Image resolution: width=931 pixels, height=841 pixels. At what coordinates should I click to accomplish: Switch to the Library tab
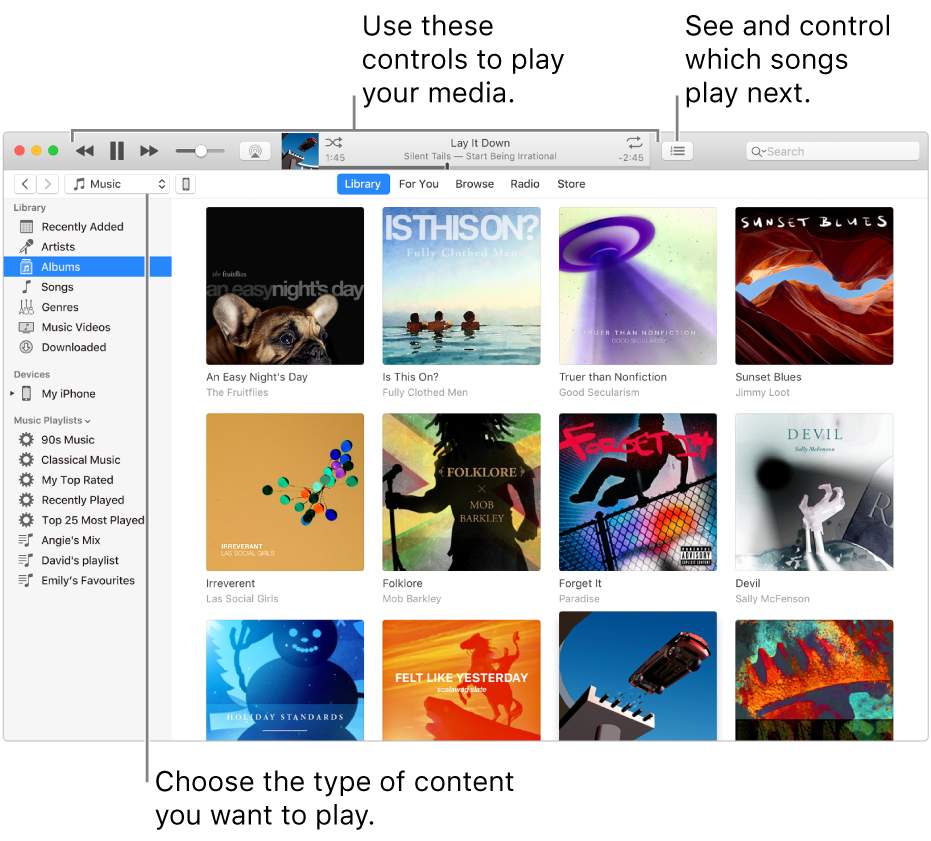pyautogui.click(x=363, y=184)
